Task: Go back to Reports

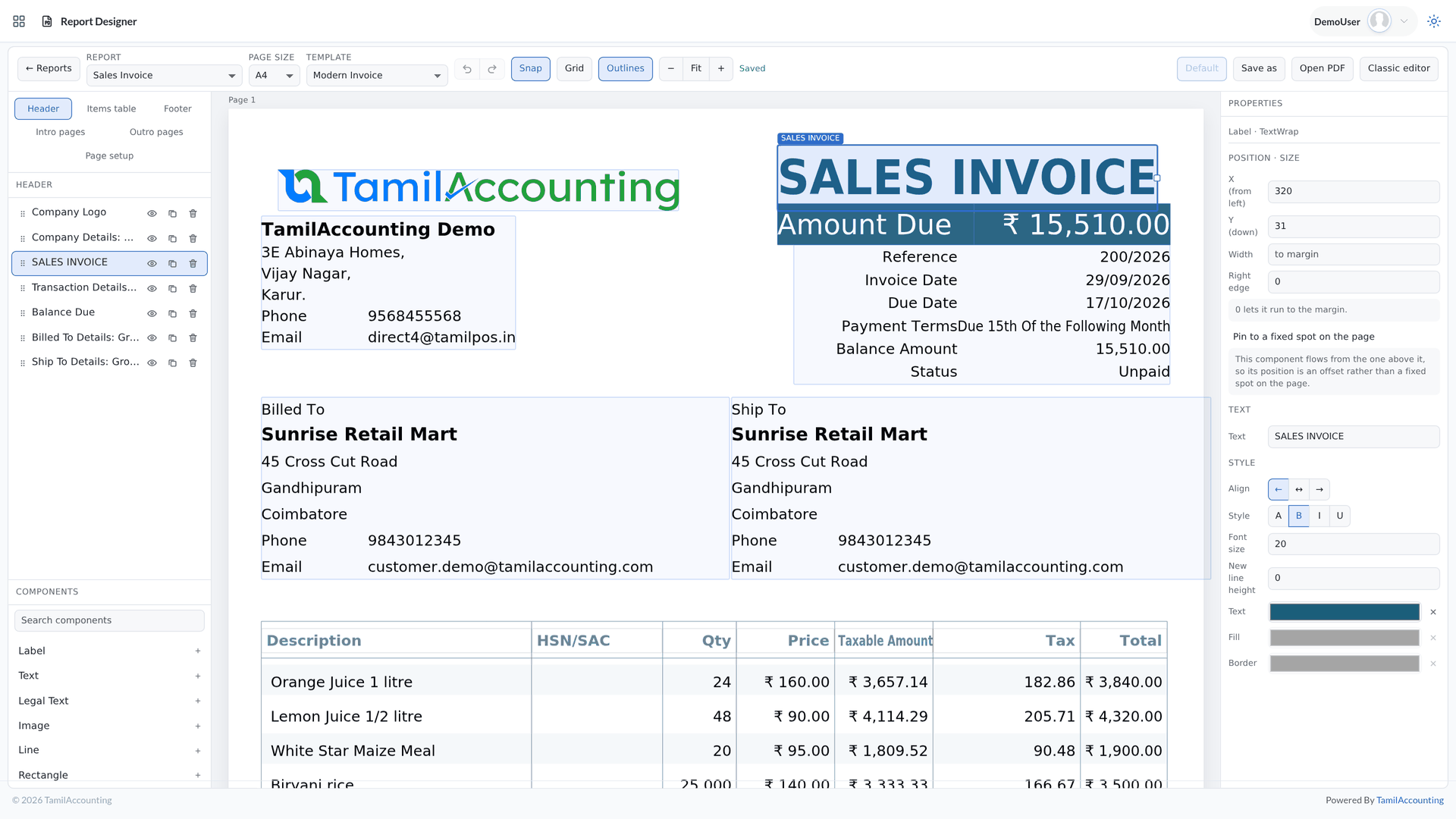Action: pos(49,69)
